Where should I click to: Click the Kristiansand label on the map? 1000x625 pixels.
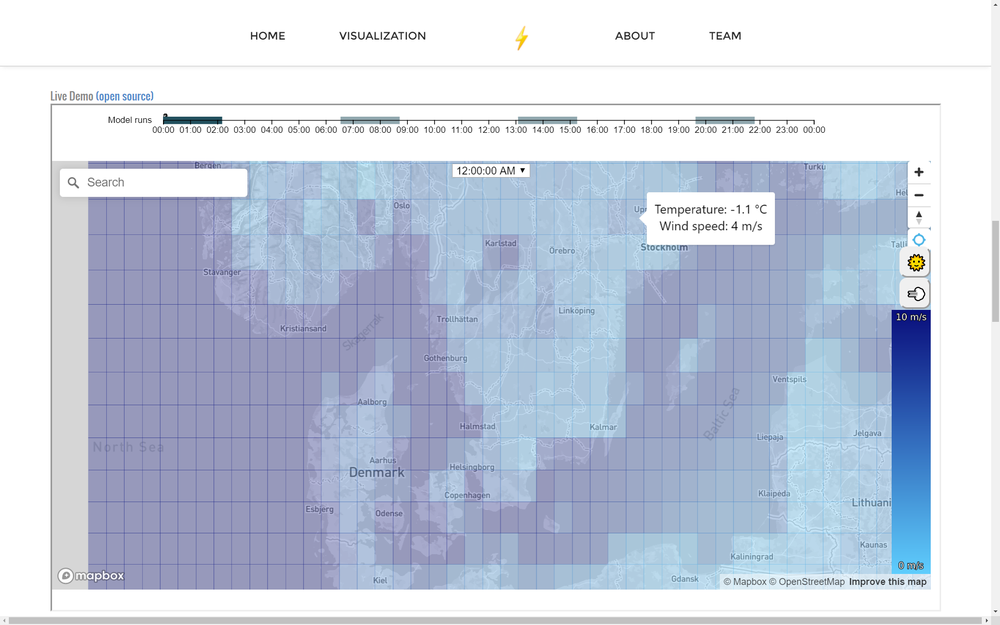point(303,329)
